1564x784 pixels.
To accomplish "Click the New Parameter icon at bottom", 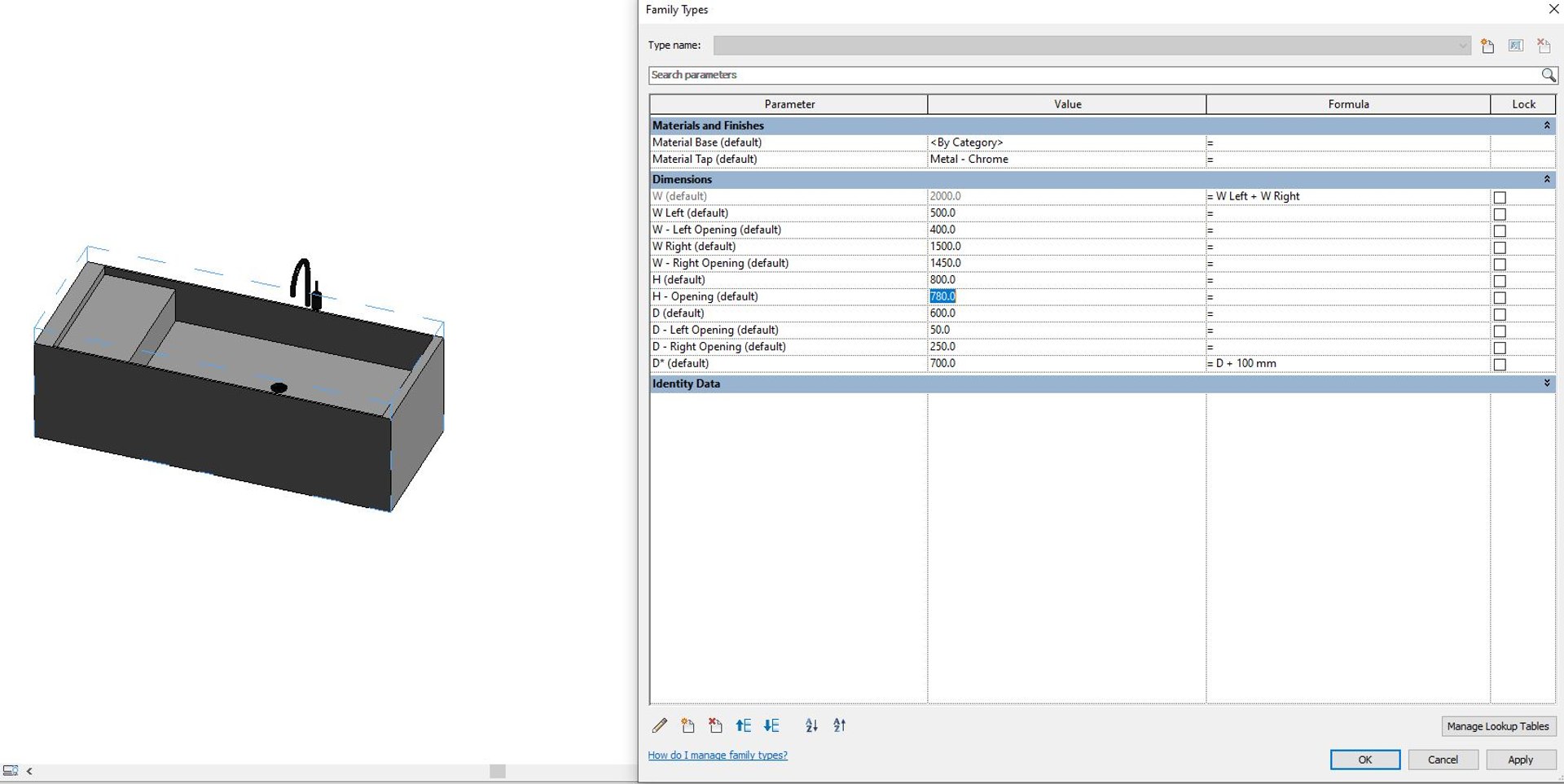I will (688, 725).
